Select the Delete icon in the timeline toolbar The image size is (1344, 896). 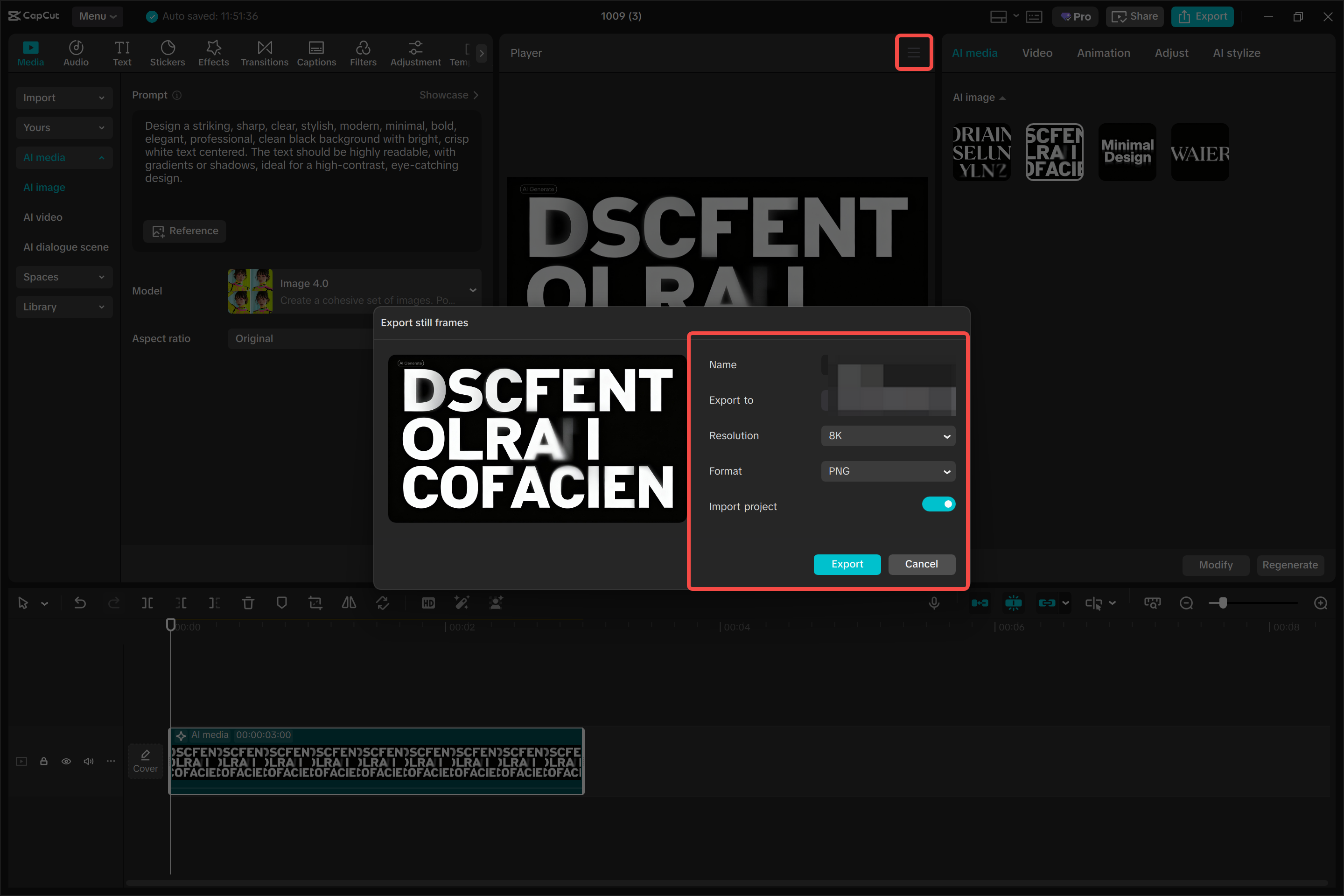[x=248, y=602]
